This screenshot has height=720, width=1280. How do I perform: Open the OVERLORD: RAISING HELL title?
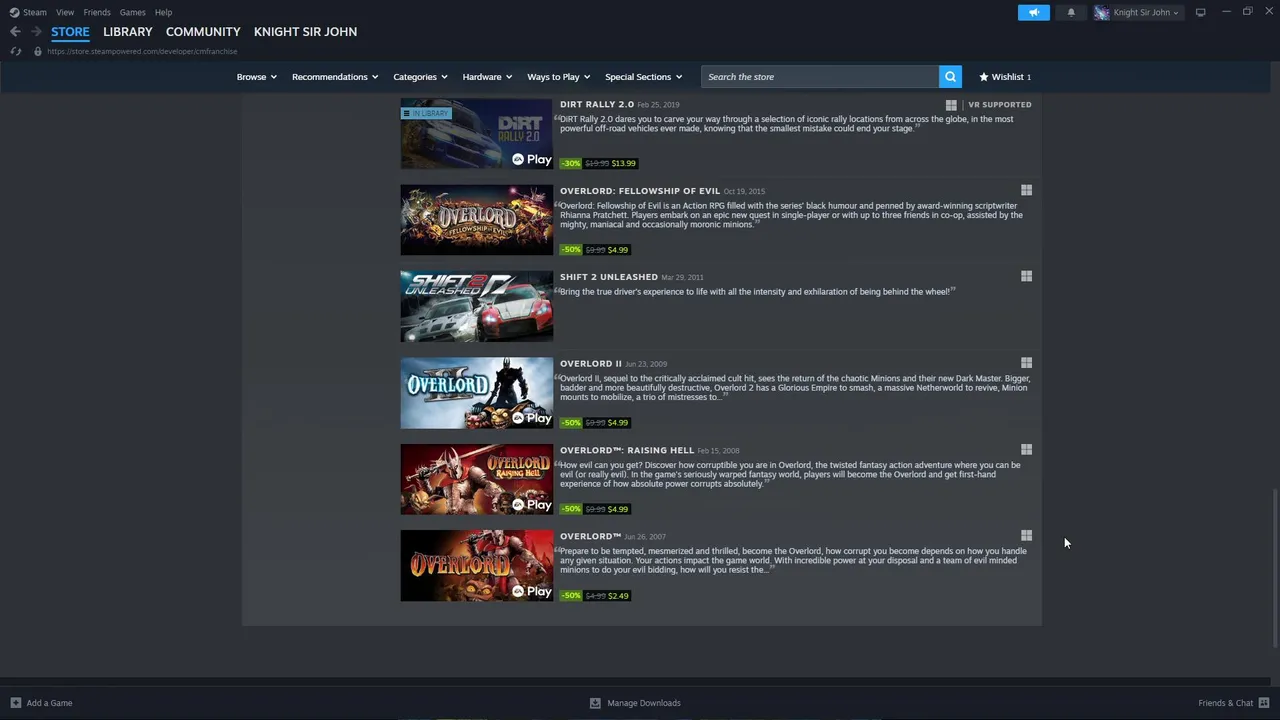[x=627, y=450]
